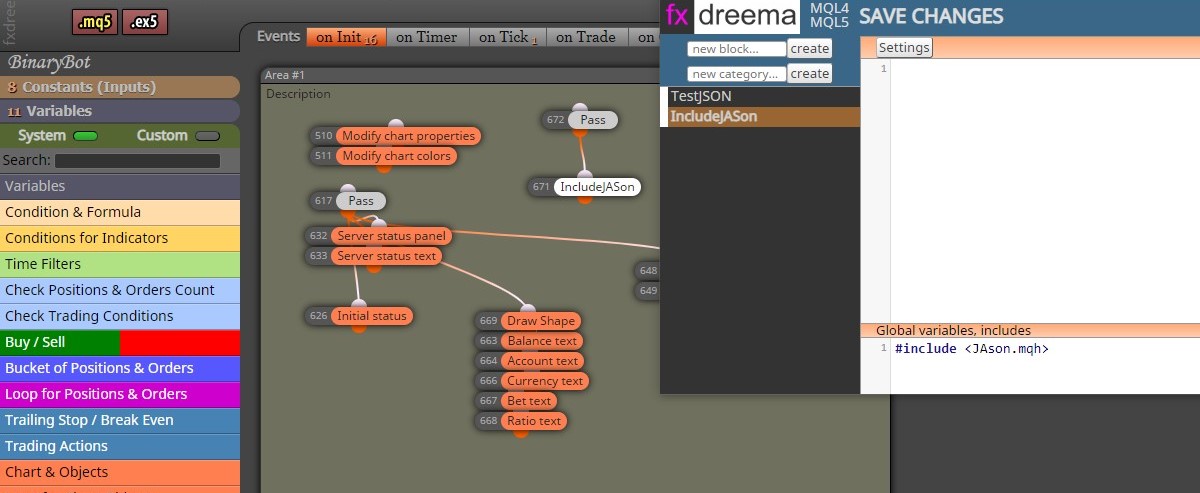Select IncludeJASon in the block list
Viewport: 1200px width, 493px height.
click(x=764, y=116)
